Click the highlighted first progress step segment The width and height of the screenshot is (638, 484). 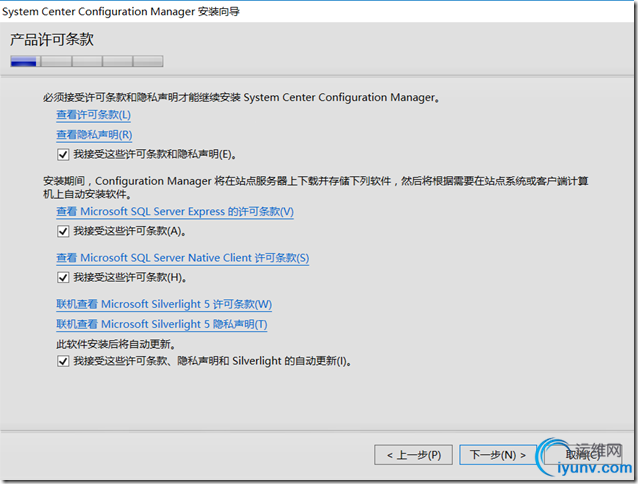click(23, 62)
